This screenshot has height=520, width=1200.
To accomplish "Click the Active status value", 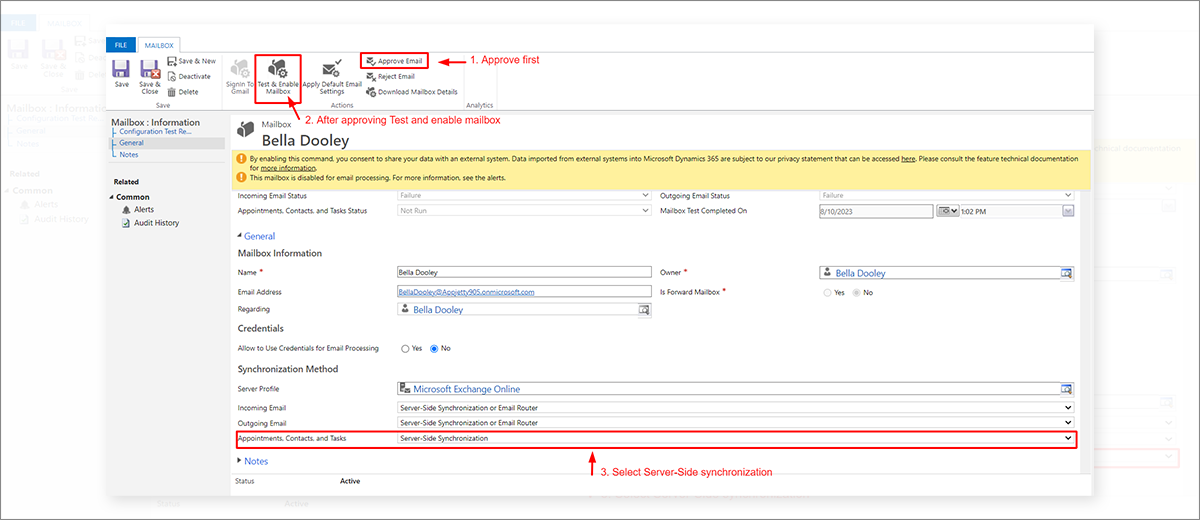I will [350, 481].
